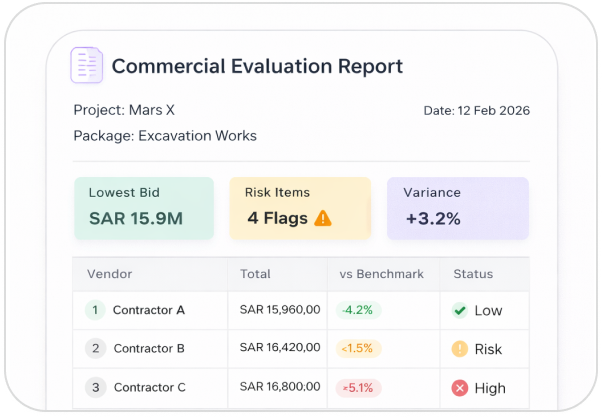Select the Lowest Bid summary card
Image resolution: width=602 pixels, height=418 pixels.
point(144,208)
